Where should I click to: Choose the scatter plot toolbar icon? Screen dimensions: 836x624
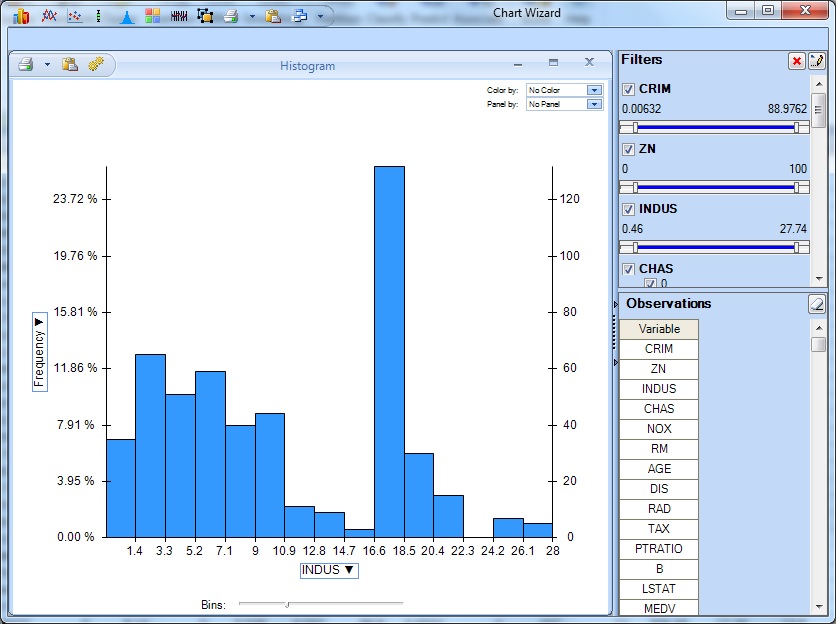(73, 16)
